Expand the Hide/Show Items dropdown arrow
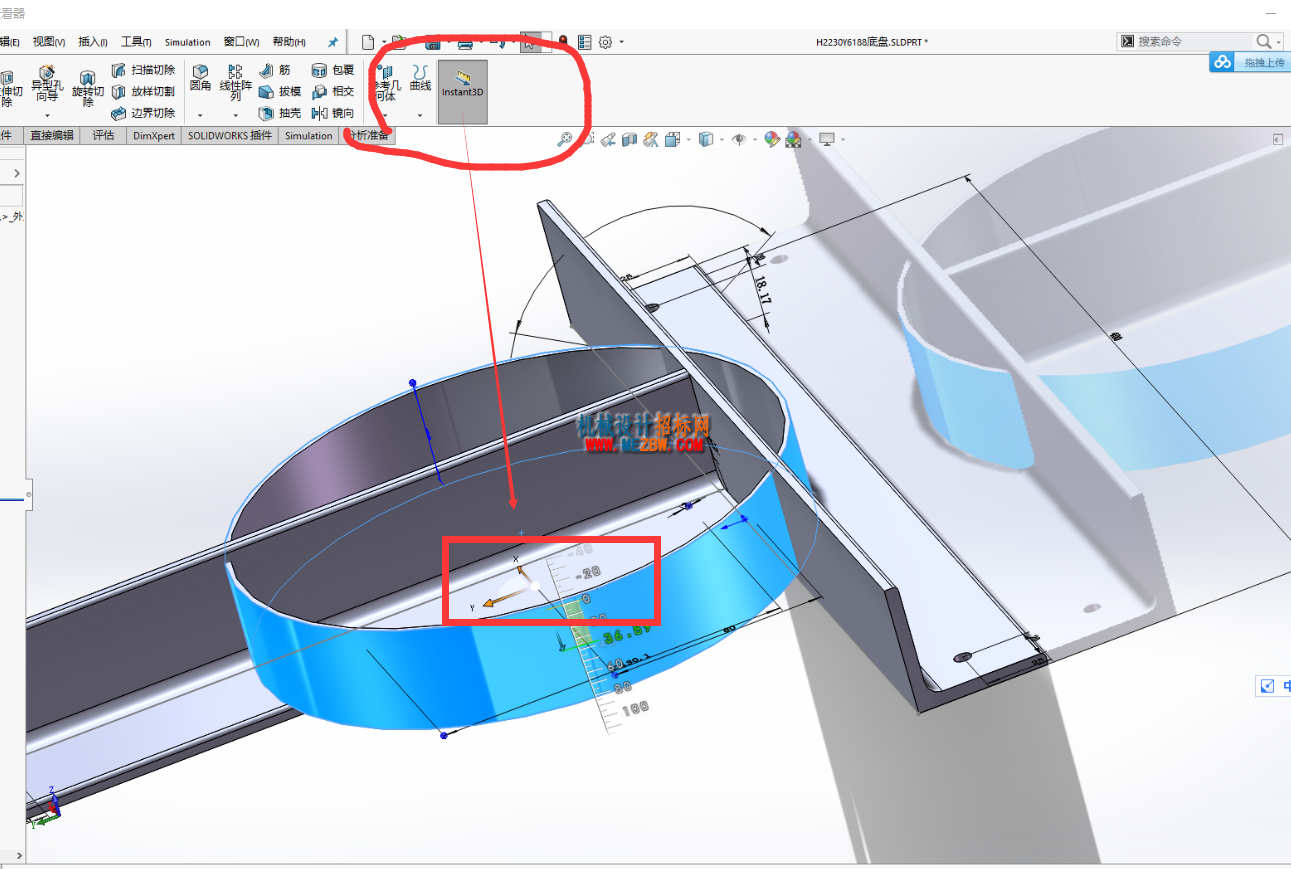 coord(755,140)
